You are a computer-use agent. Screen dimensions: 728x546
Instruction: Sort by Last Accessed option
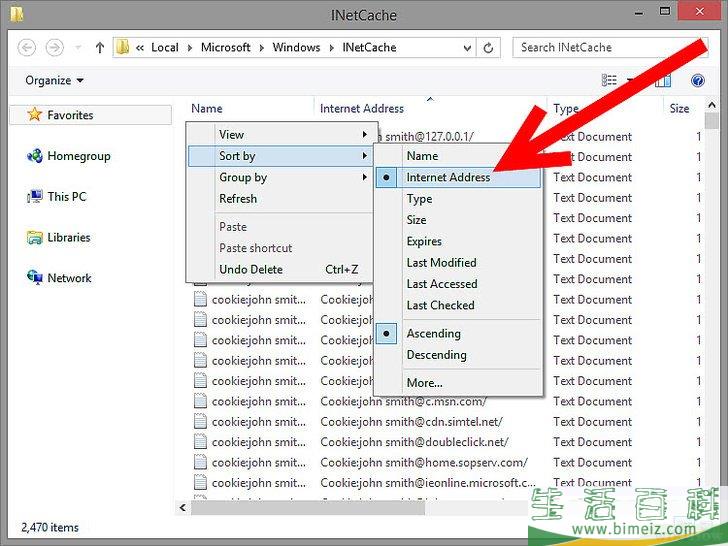click(458, 284)
